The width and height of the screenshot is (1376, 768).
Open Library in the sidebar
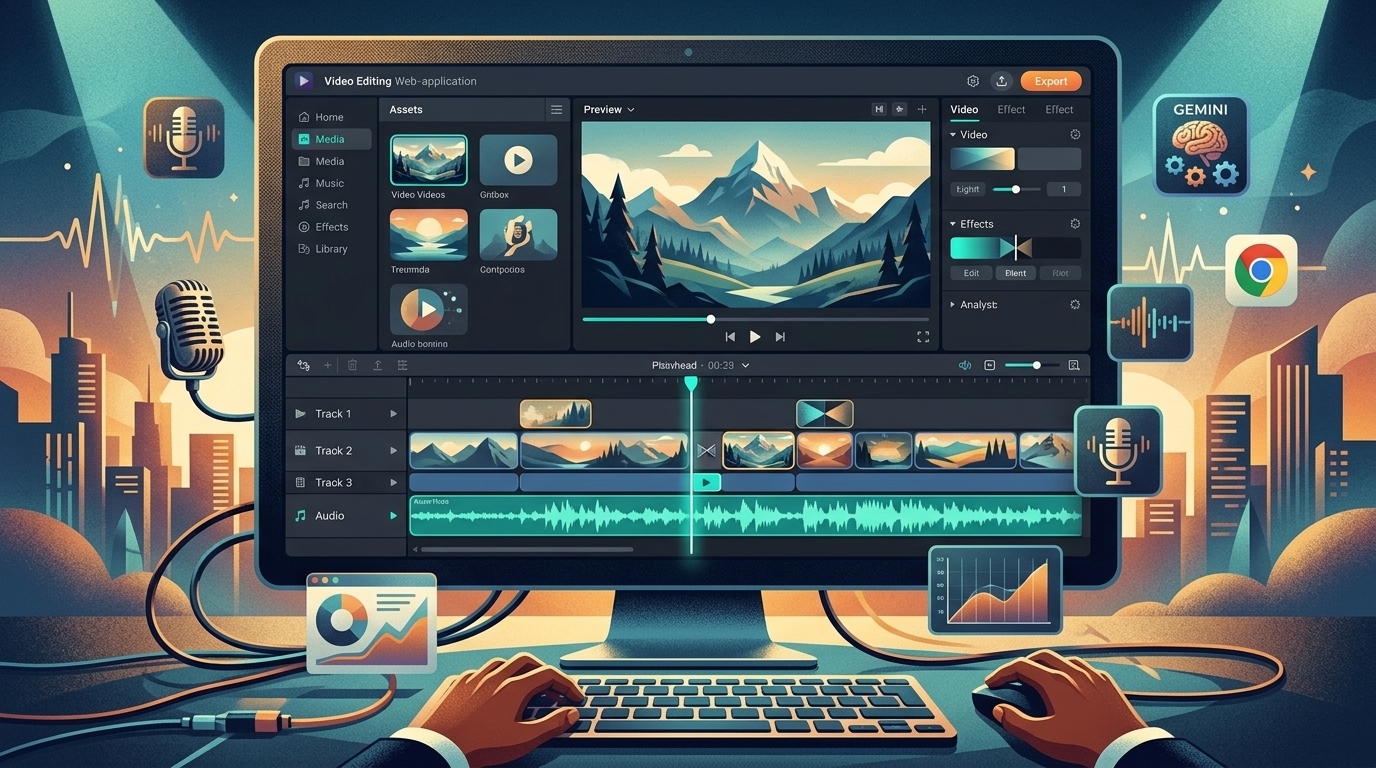point(331,249)
